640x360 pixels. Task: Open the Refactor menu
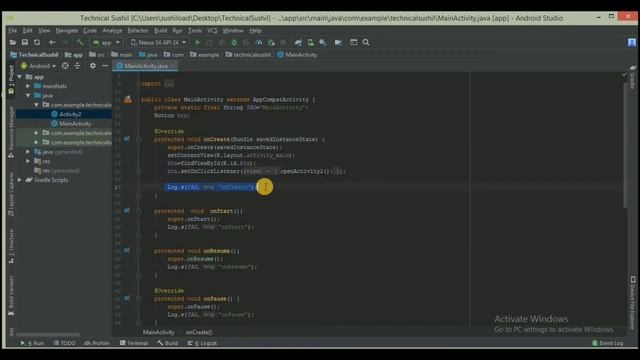pyautogui.click(x=138, y=31)
